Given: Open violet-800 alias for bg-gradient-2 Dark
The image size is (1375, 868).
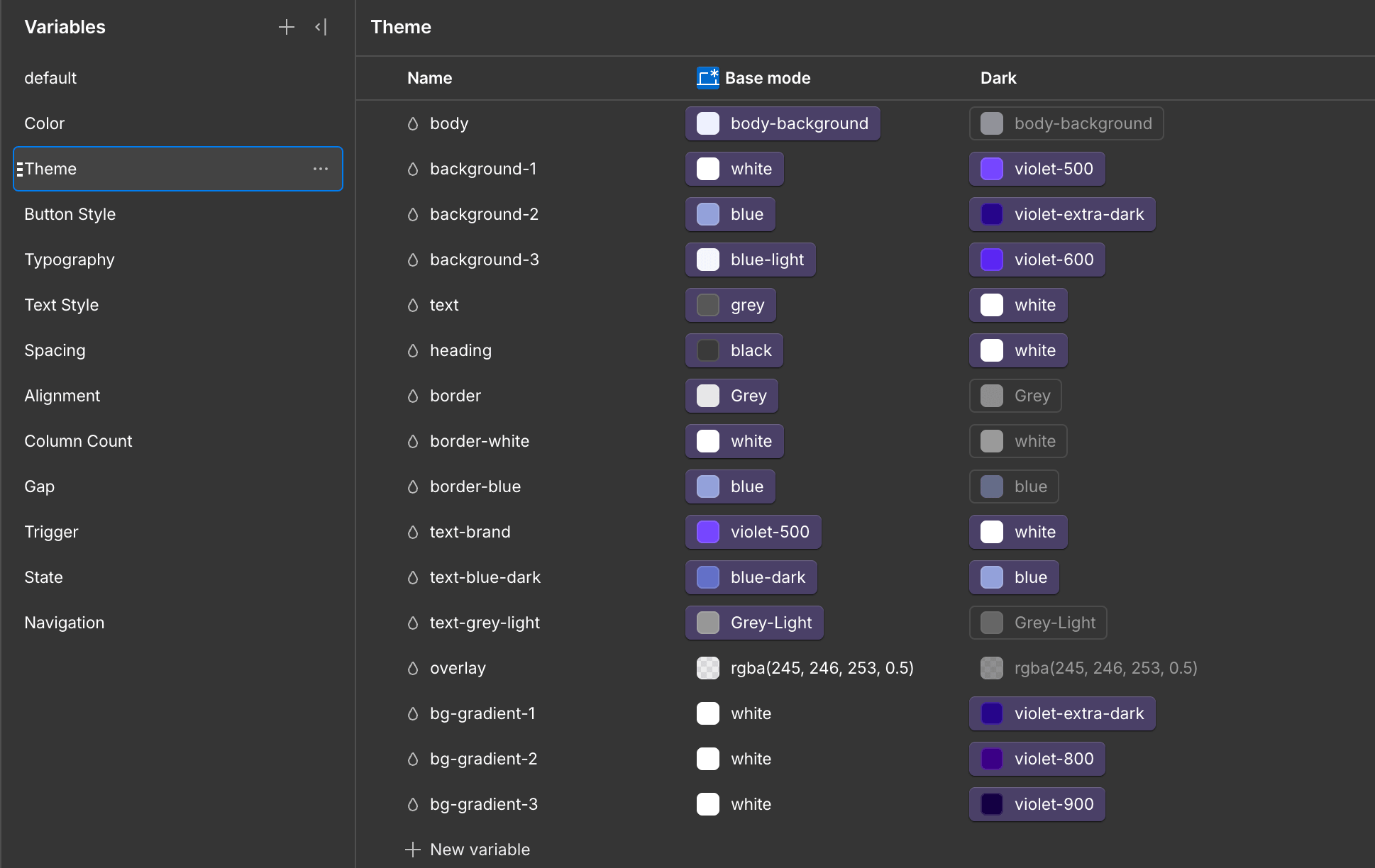Looking at the screenshot, I should (x=1037, y=759).
